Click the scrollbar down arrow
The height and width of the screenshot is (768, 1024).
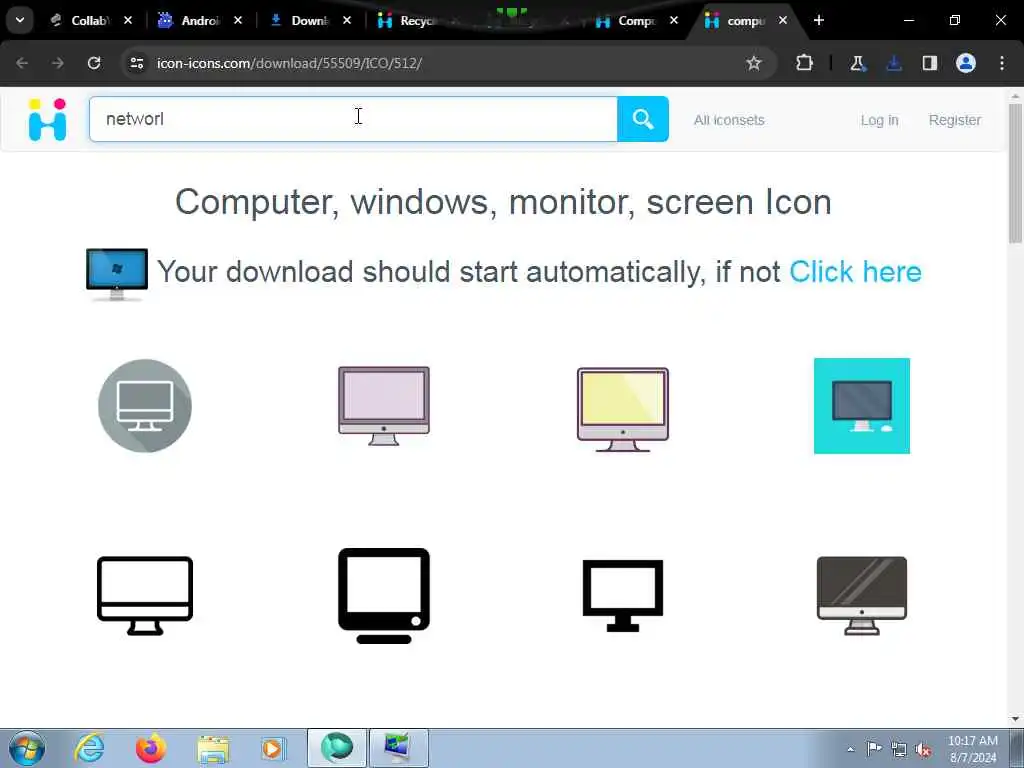[x=1016, y=720]
